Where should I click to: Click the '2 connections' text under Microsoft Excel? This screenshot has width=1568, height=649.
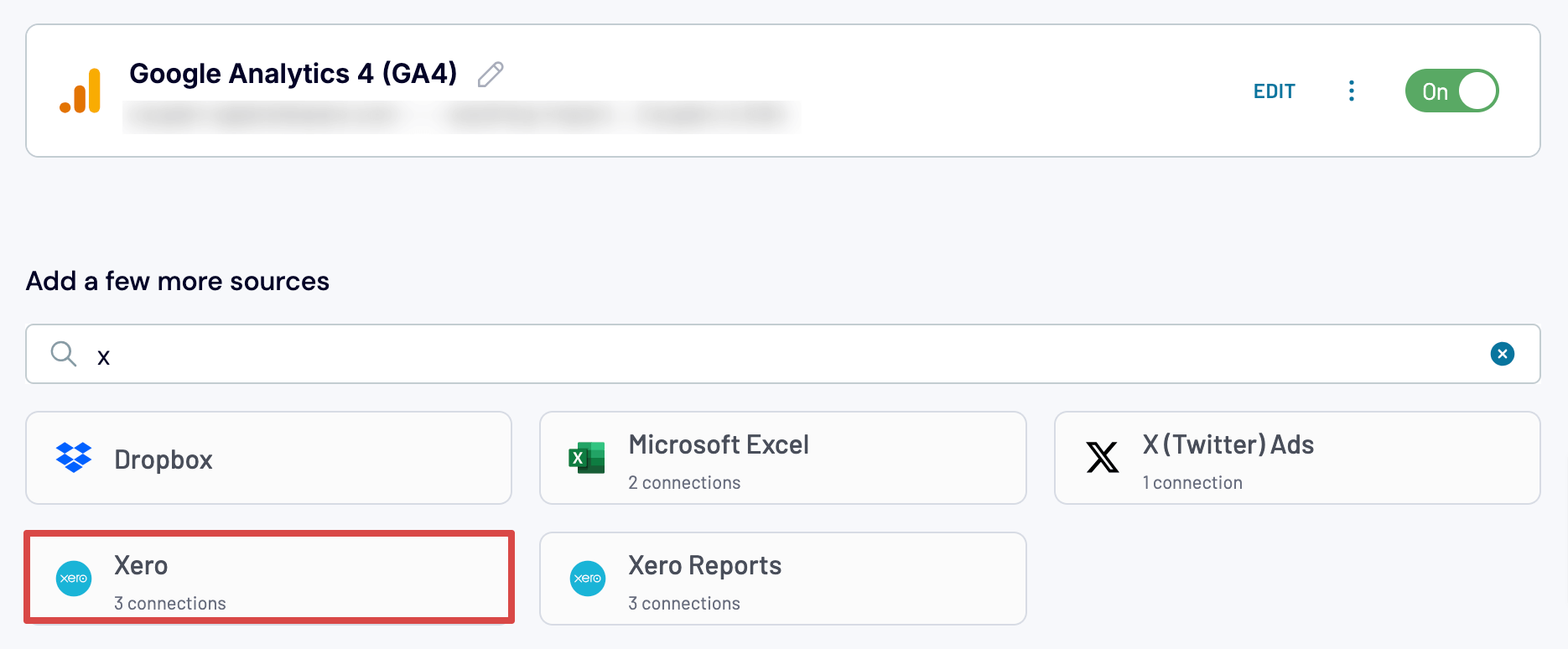(684, 483)
